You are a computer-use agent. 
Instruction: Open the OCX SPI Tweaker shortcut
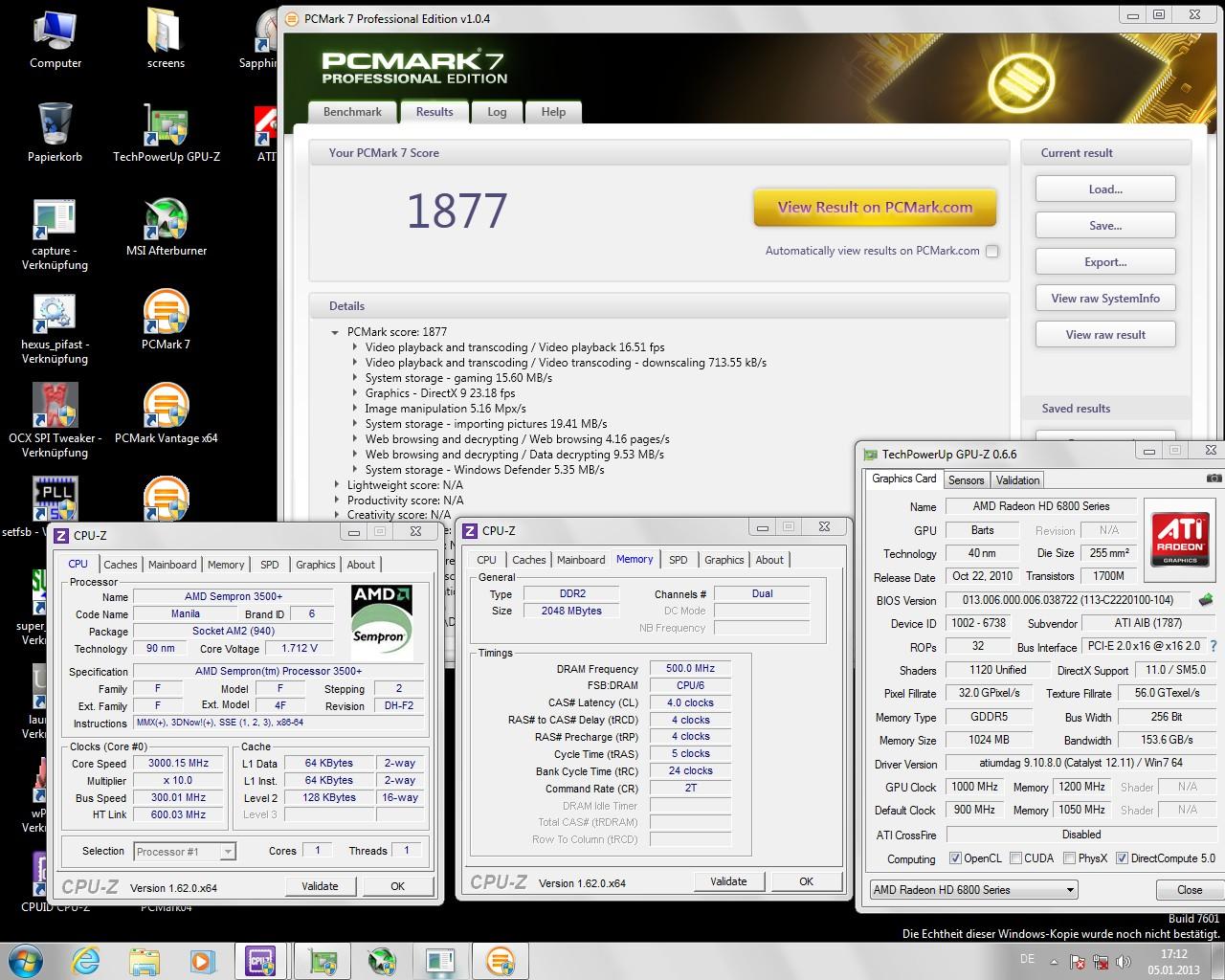55,422
